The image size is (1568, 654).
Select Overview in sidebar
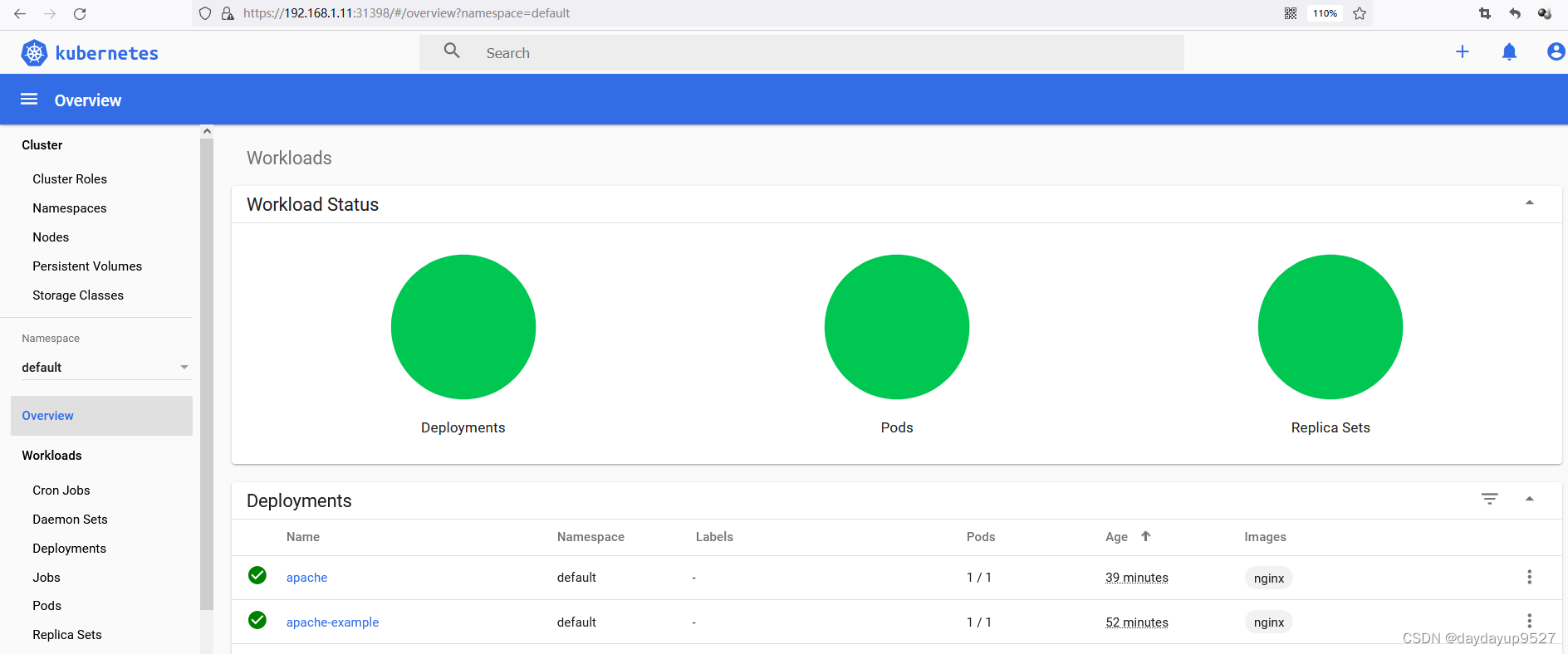click(101, 416)
